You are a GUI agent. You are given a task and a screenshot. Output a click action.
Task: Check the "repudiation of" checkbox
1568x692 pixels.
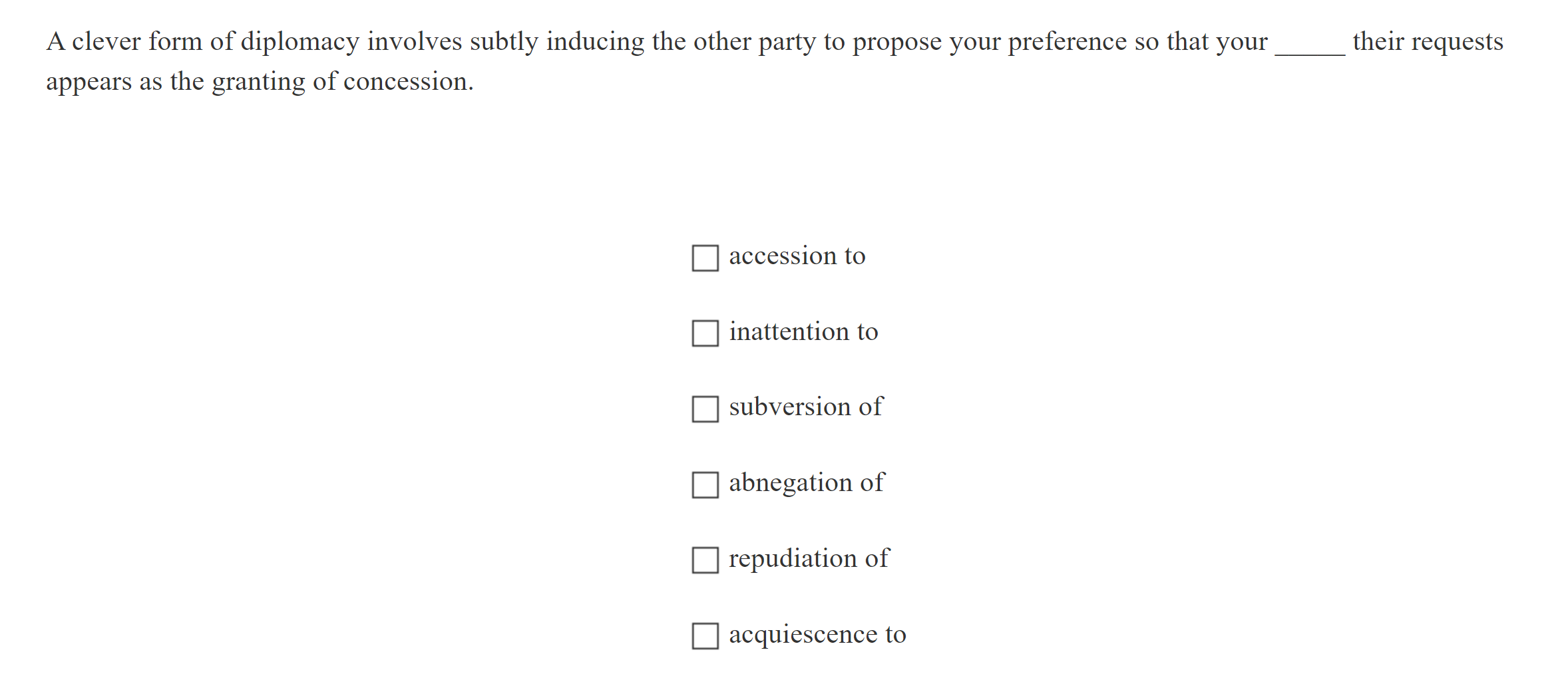705,562
